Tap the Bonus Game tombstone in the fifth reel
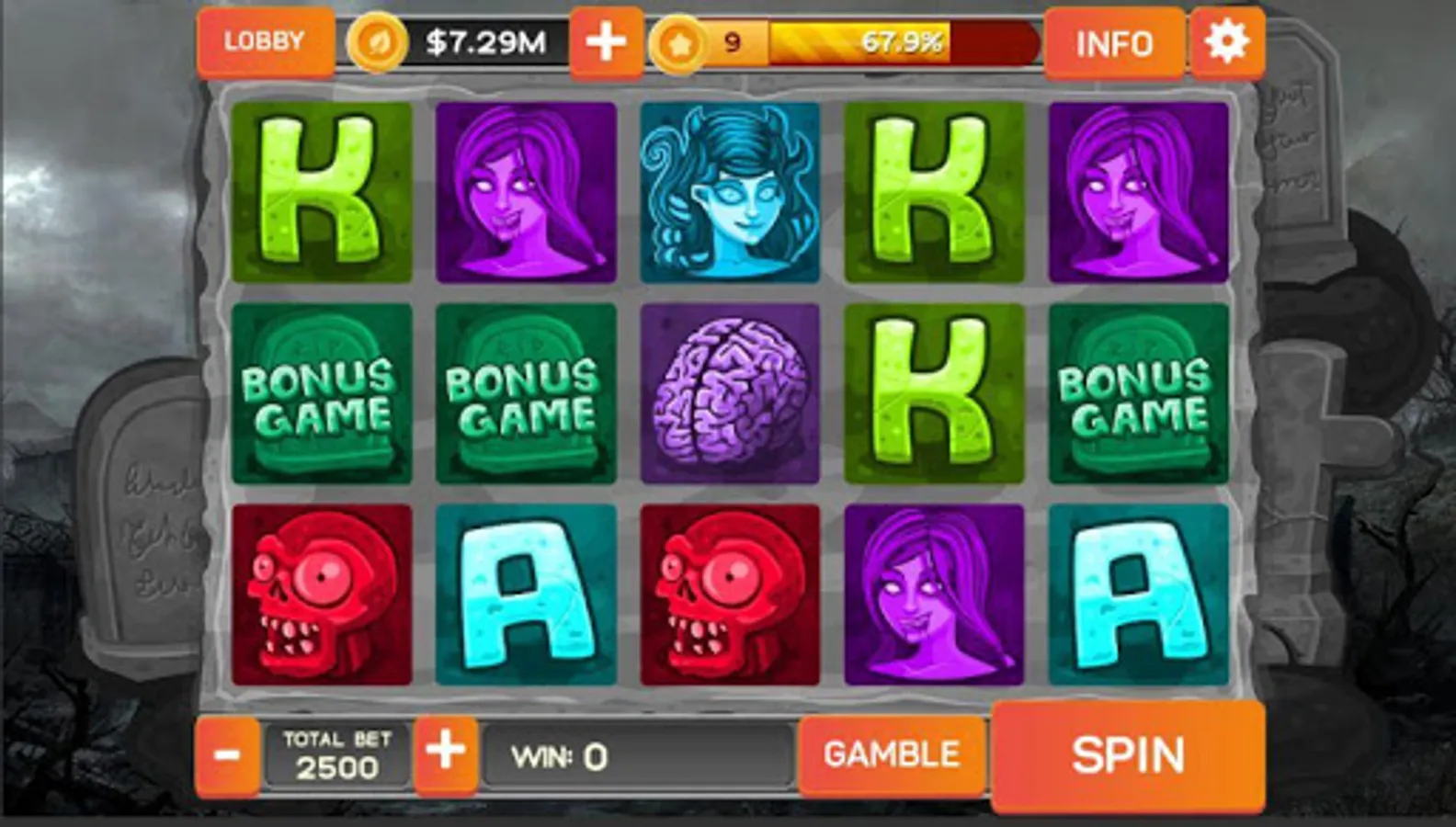 coord(1138,393)
